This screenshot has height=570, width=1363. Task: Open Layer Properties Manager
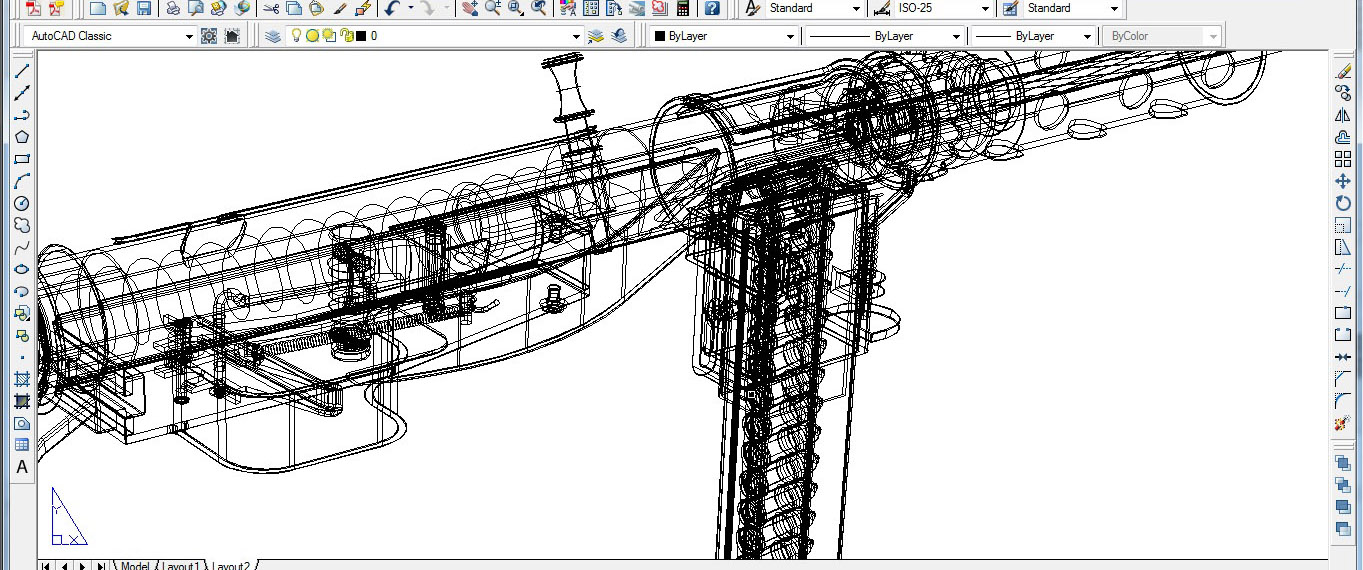tap(273, 36)
